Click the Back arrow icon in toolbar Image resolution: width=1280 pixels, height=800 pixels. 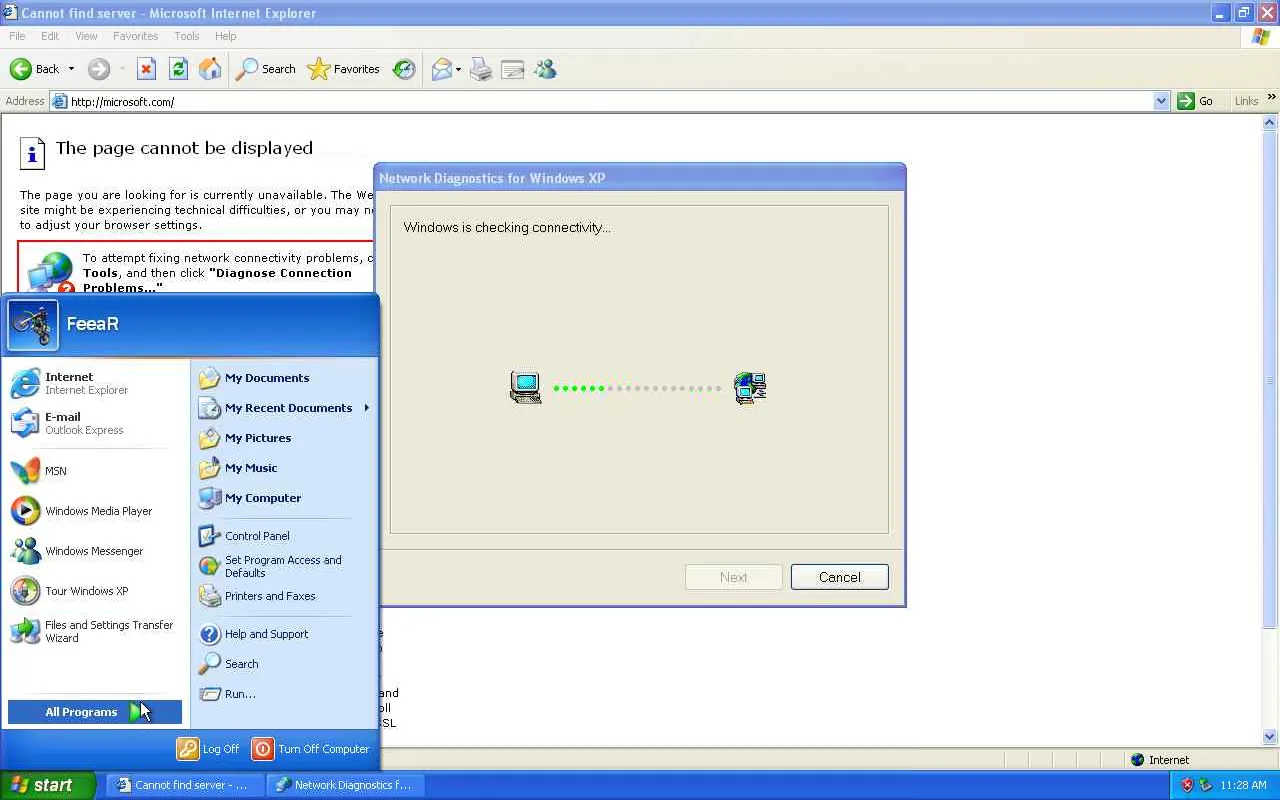(x=21, y=69)
